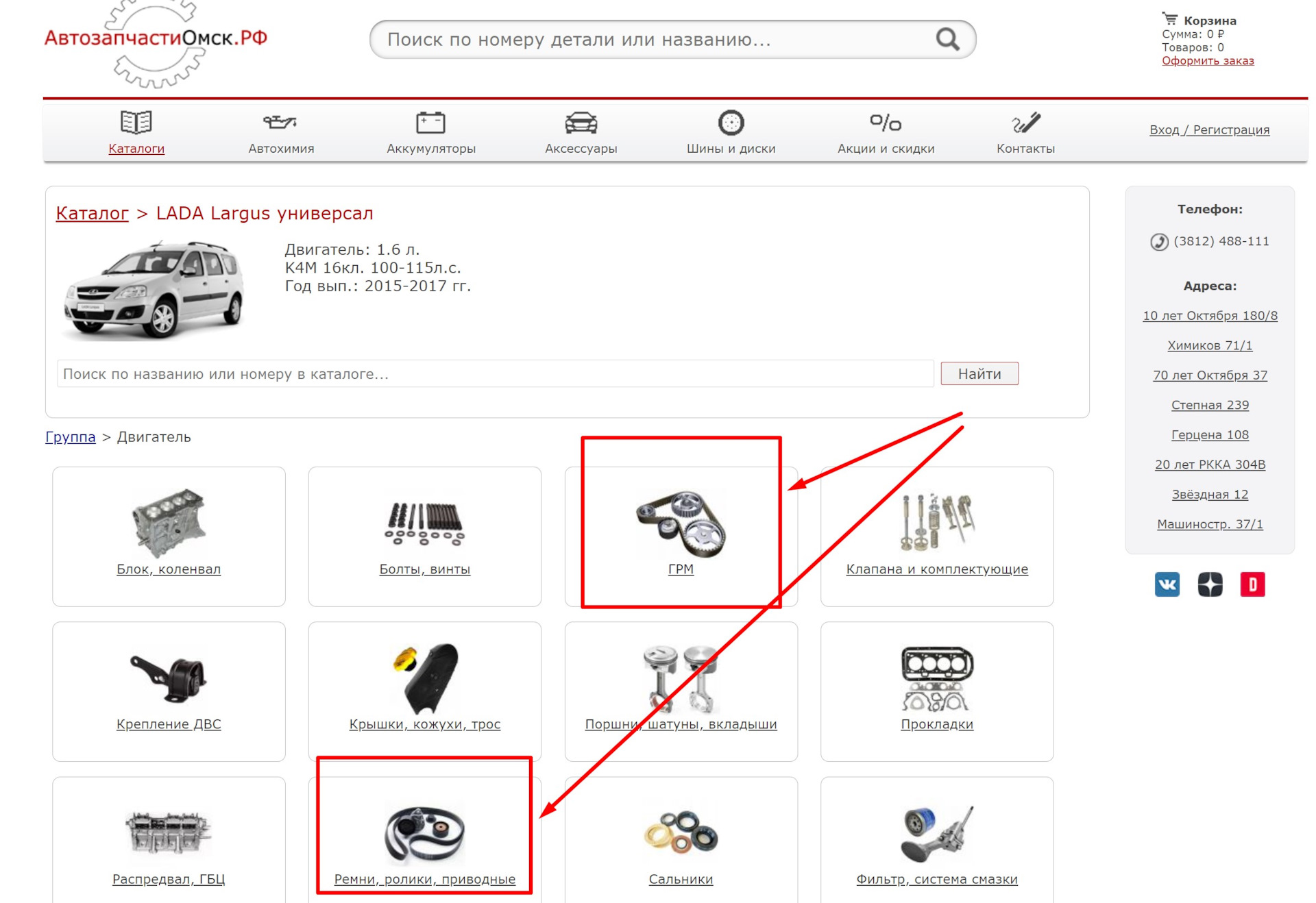Click the red Drive2 D icon
Image resolution: width=1316 pixels, height=903 pixels.
tap(1252, 584)
